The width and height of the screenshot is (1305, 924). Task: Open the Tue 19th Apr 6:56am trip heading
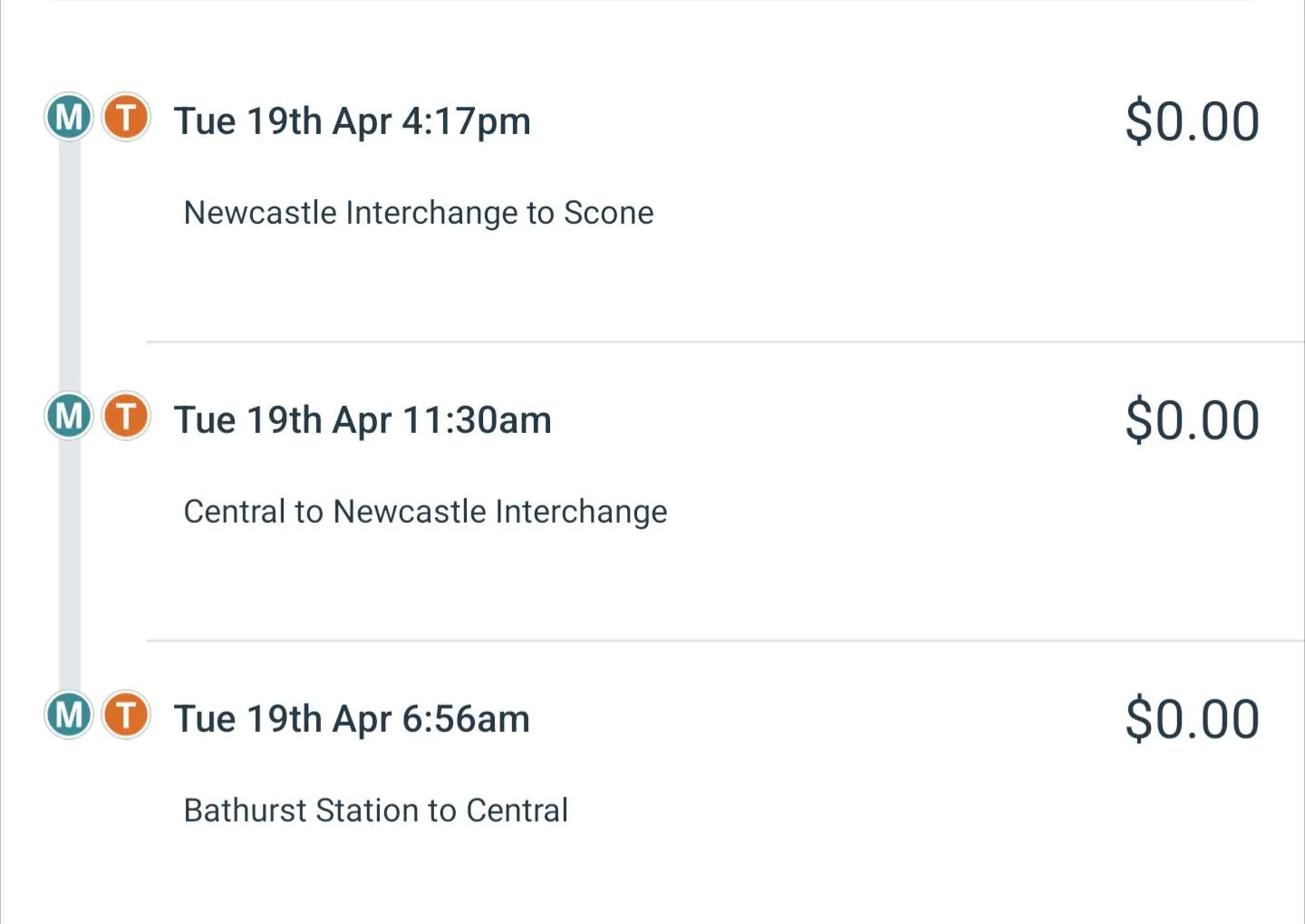[352, 719]
